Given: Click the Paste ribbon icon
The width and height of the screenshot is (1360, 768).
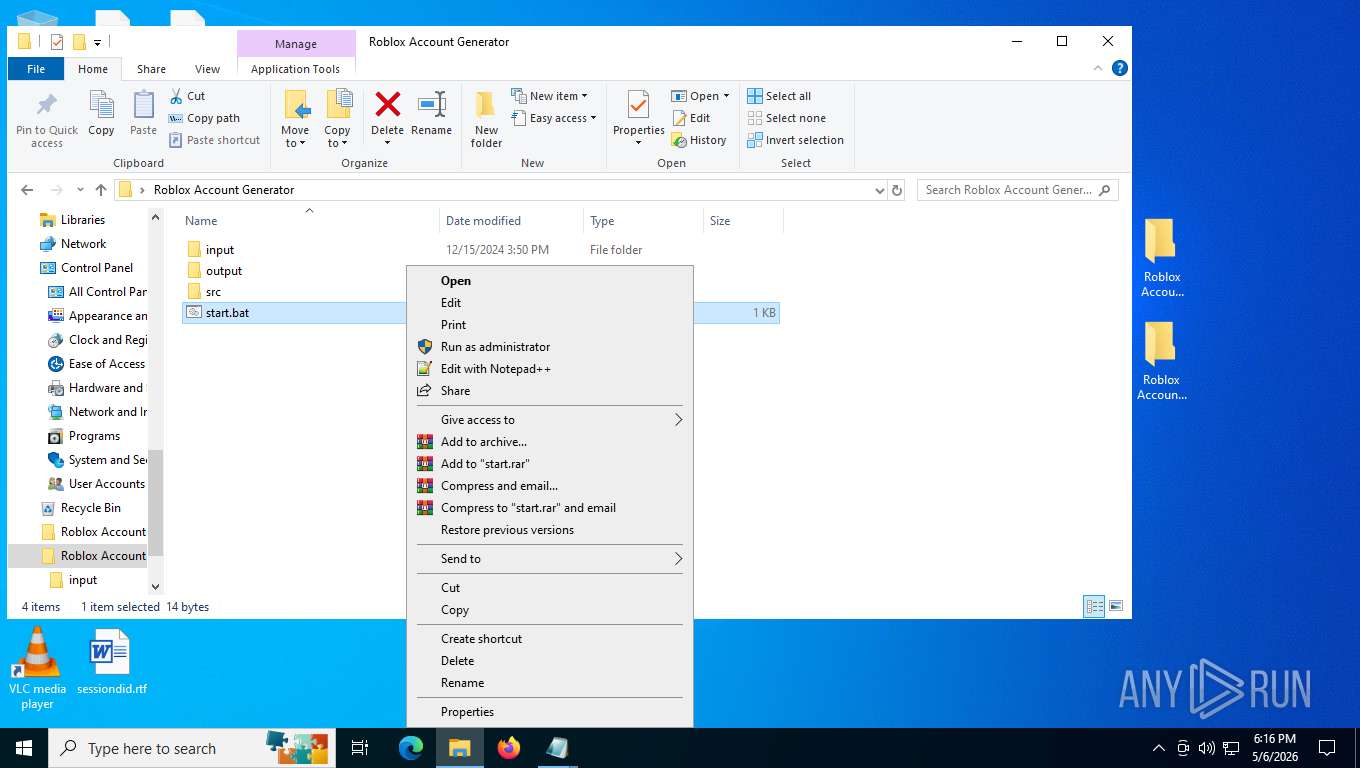Looking at the screenshot, I should point(143,105).
